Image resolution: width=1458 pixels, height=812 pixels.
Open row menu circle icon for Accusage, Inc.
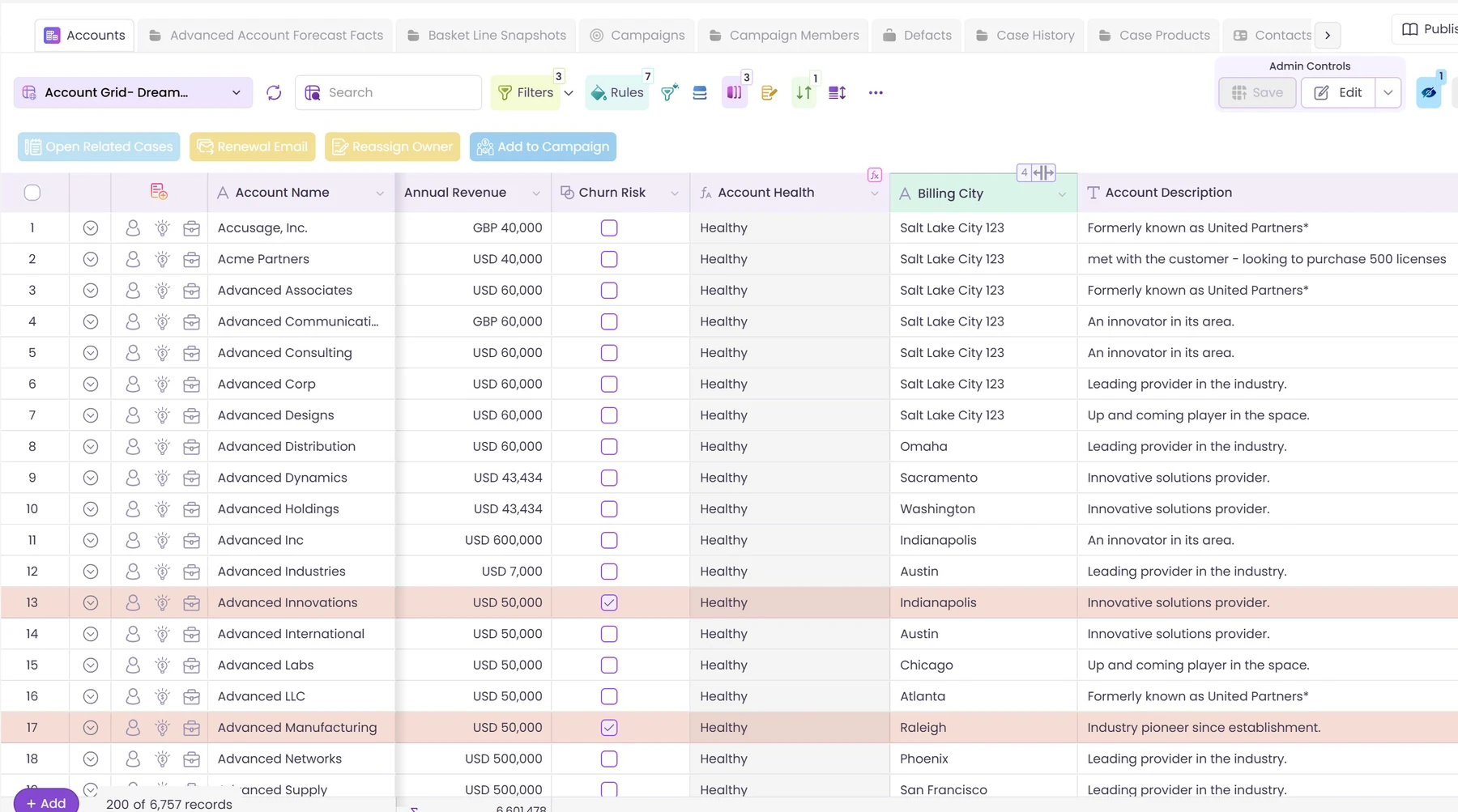91,228
